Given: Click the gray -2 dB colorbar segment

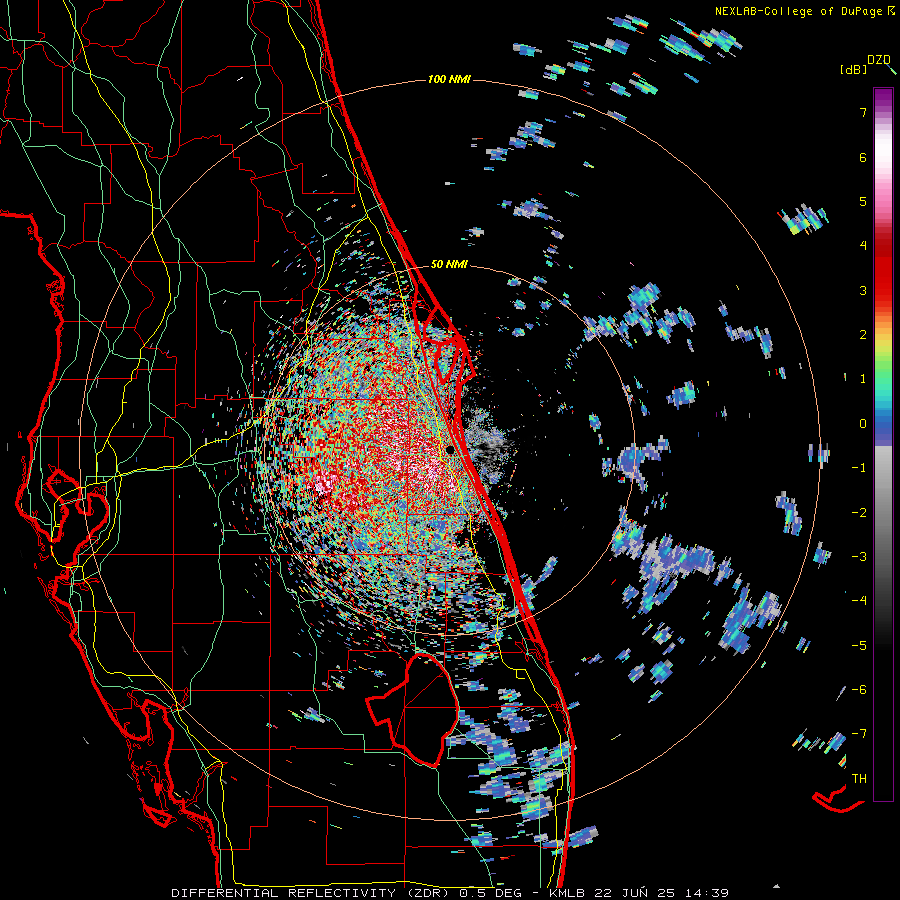Looking at the screenshot, I should pos(883,512).
